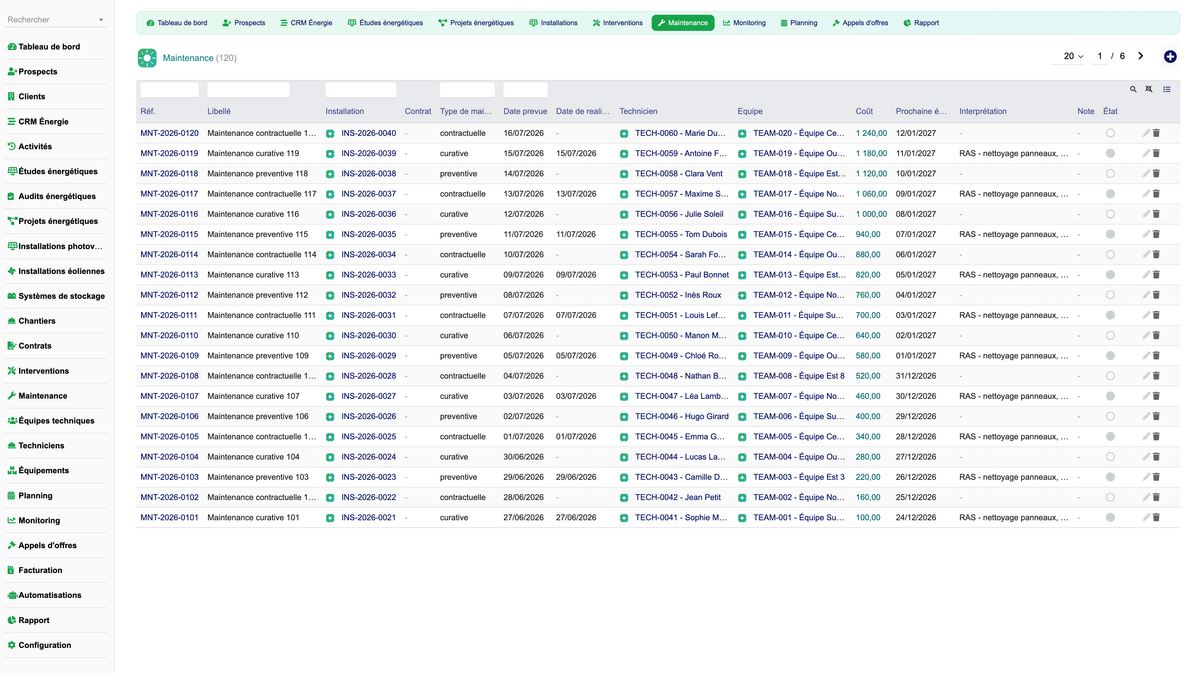Delete row MNT-2026-0101 with trash icon
Image resolution: width=1200 pixels, height=684 pixels.
(1157, 517)
